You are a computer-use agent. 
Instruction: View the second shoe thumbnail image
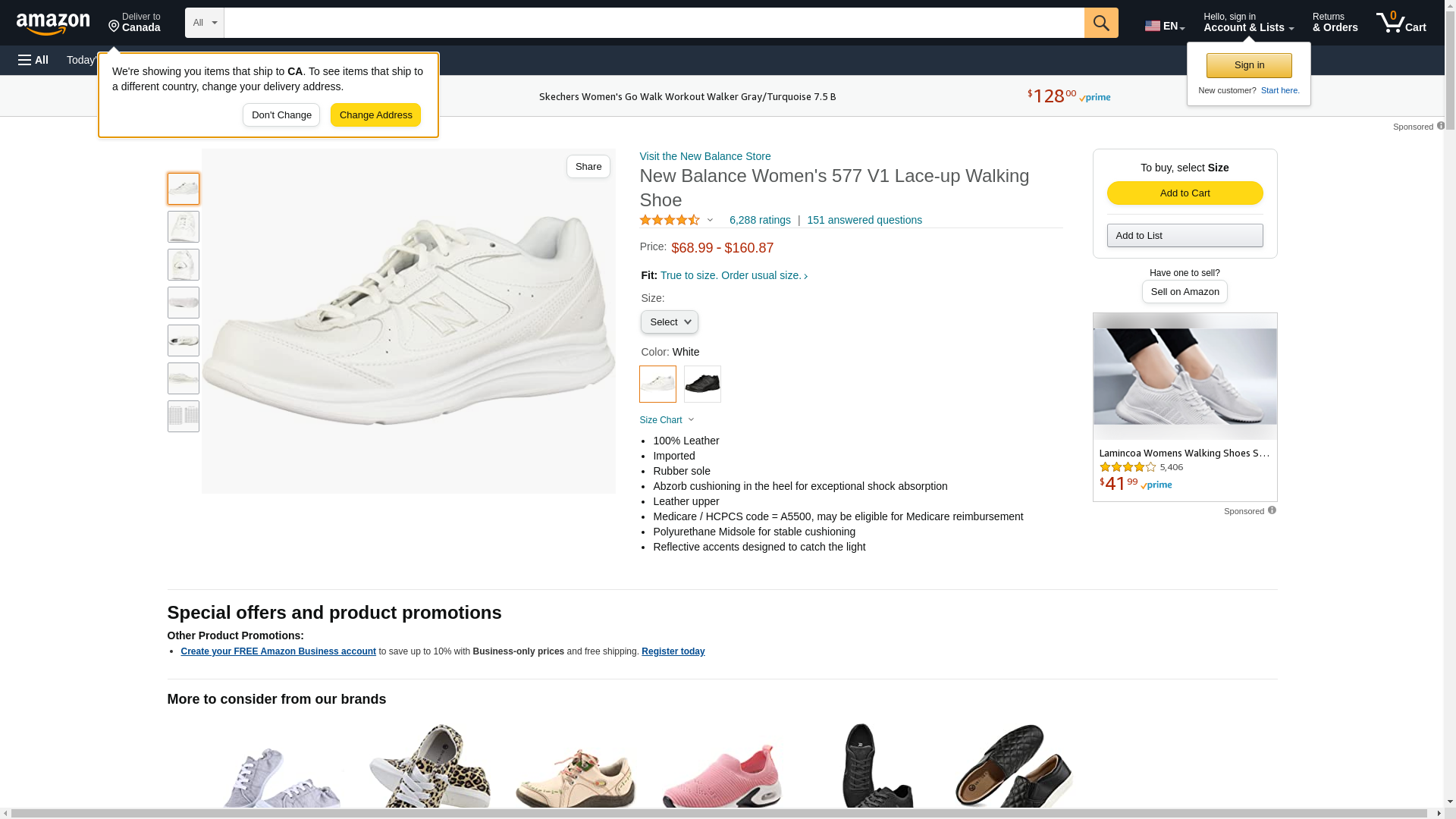(x=184, y=227)
